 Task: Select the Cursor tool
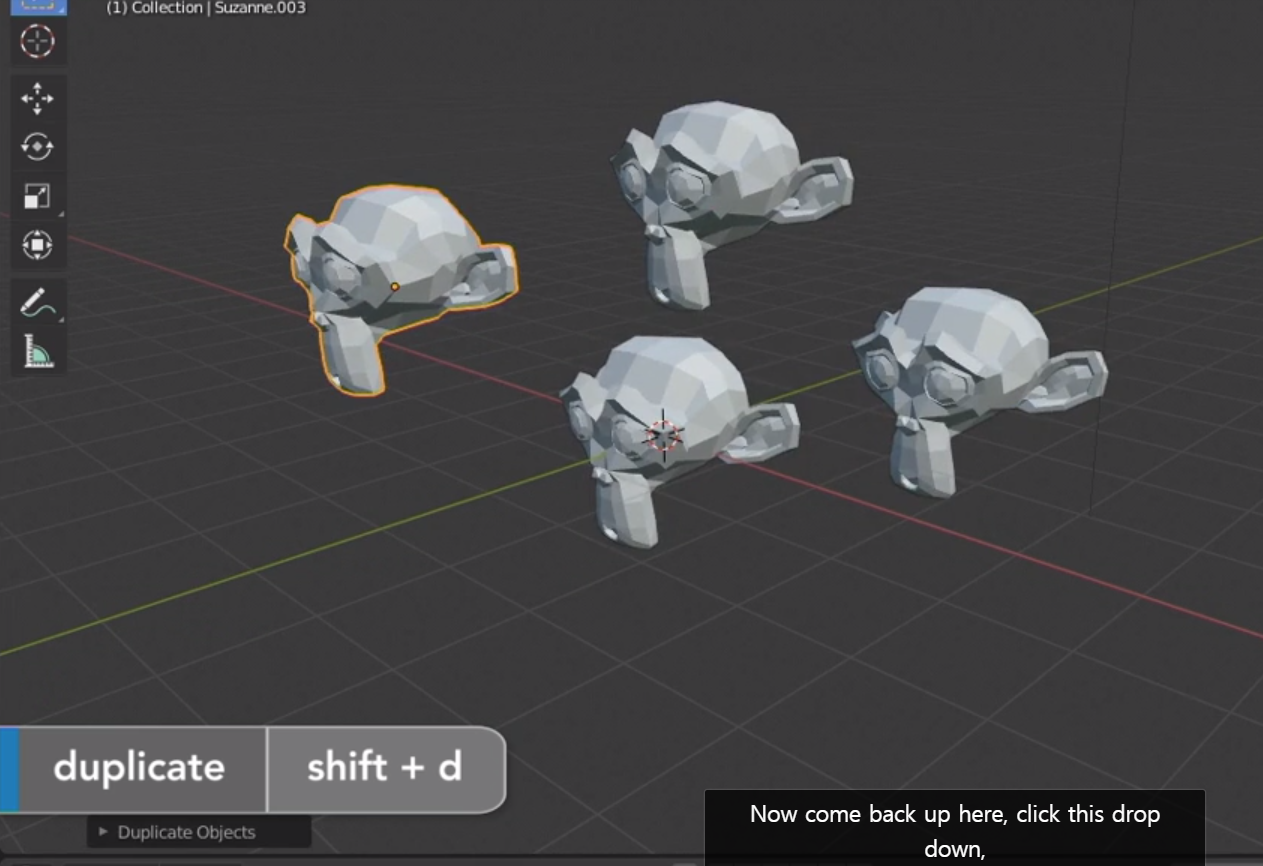pyautogui.click(x=38, y=41)
